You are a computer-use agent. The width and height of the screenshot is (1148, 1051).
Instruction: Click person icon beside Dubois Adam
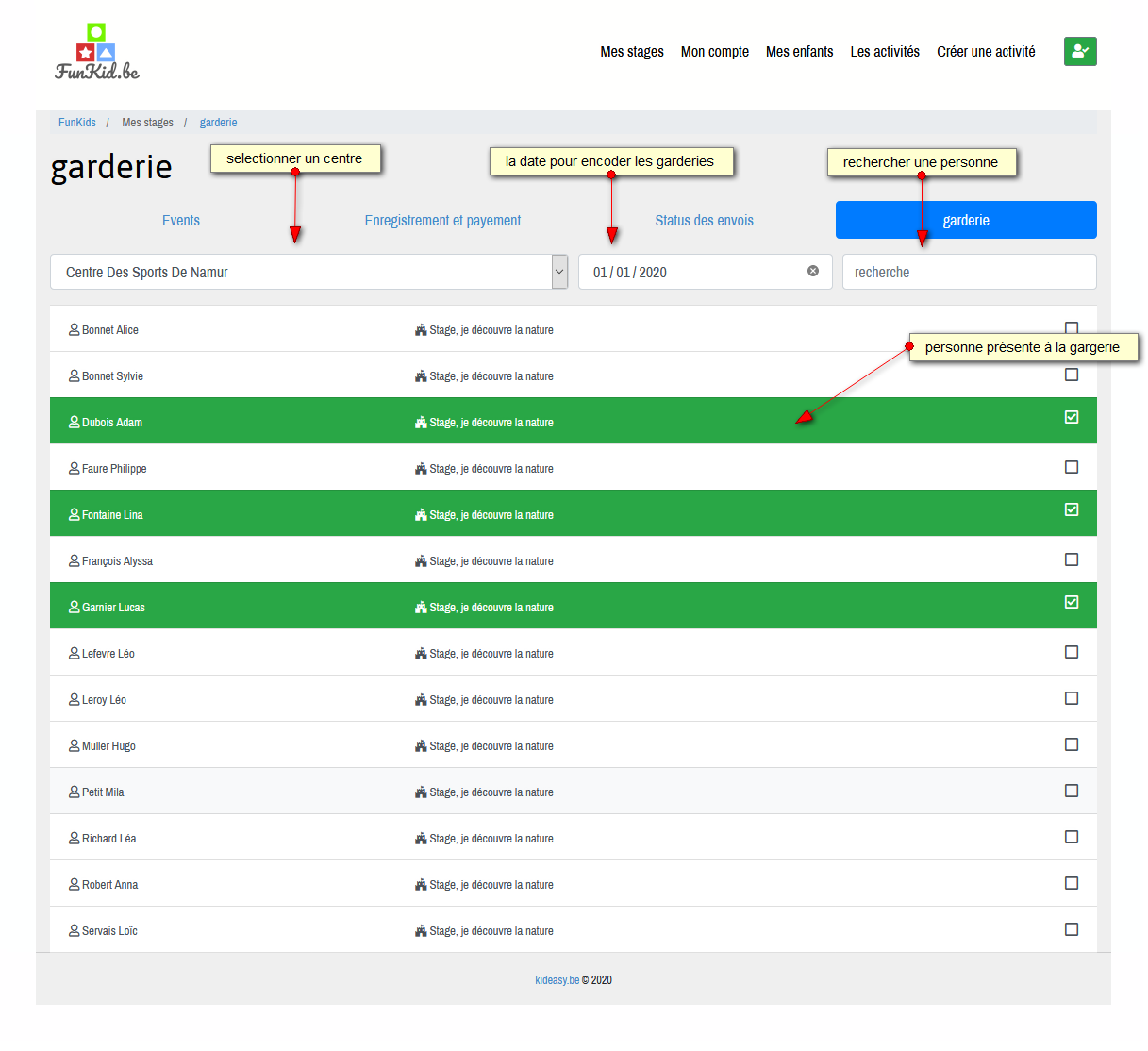tap(74, 423)
